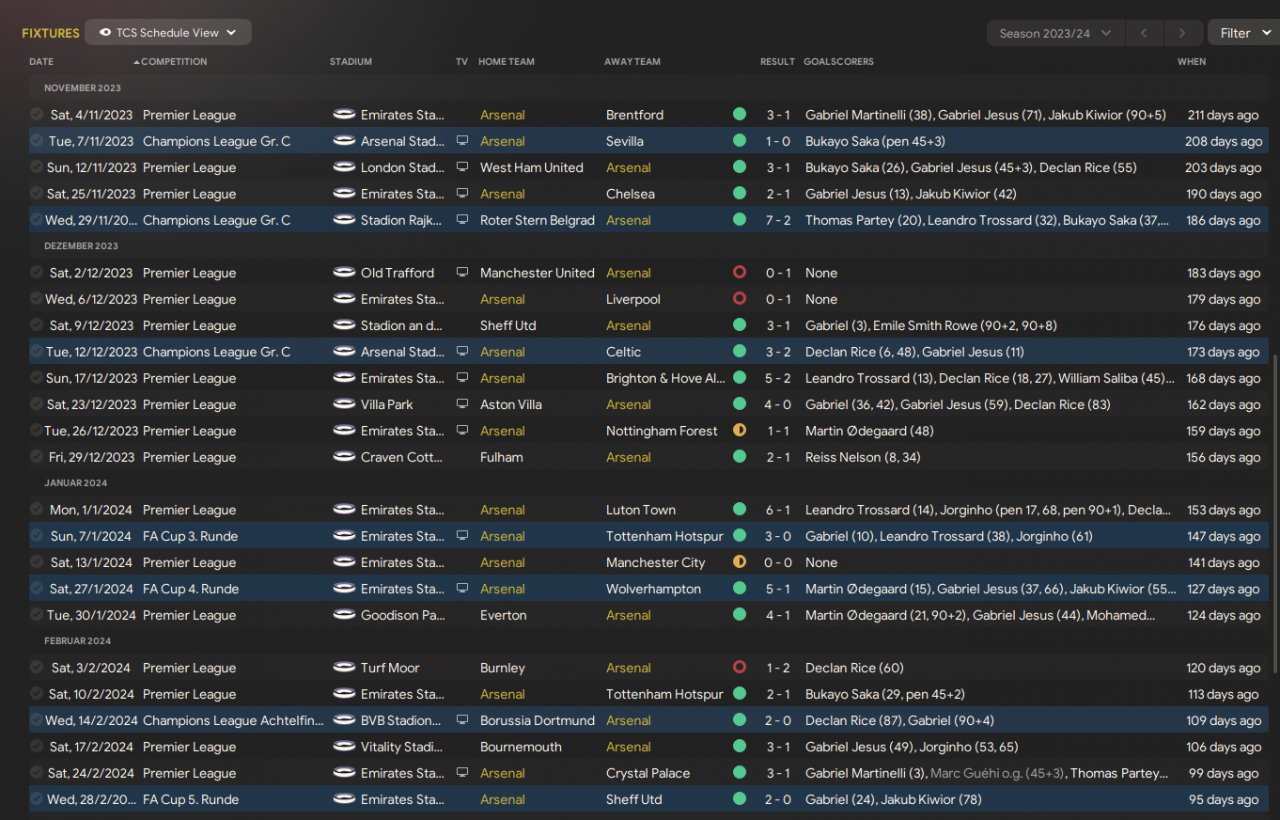Sort fixtures by the Result column header

[x=777, y=62]
